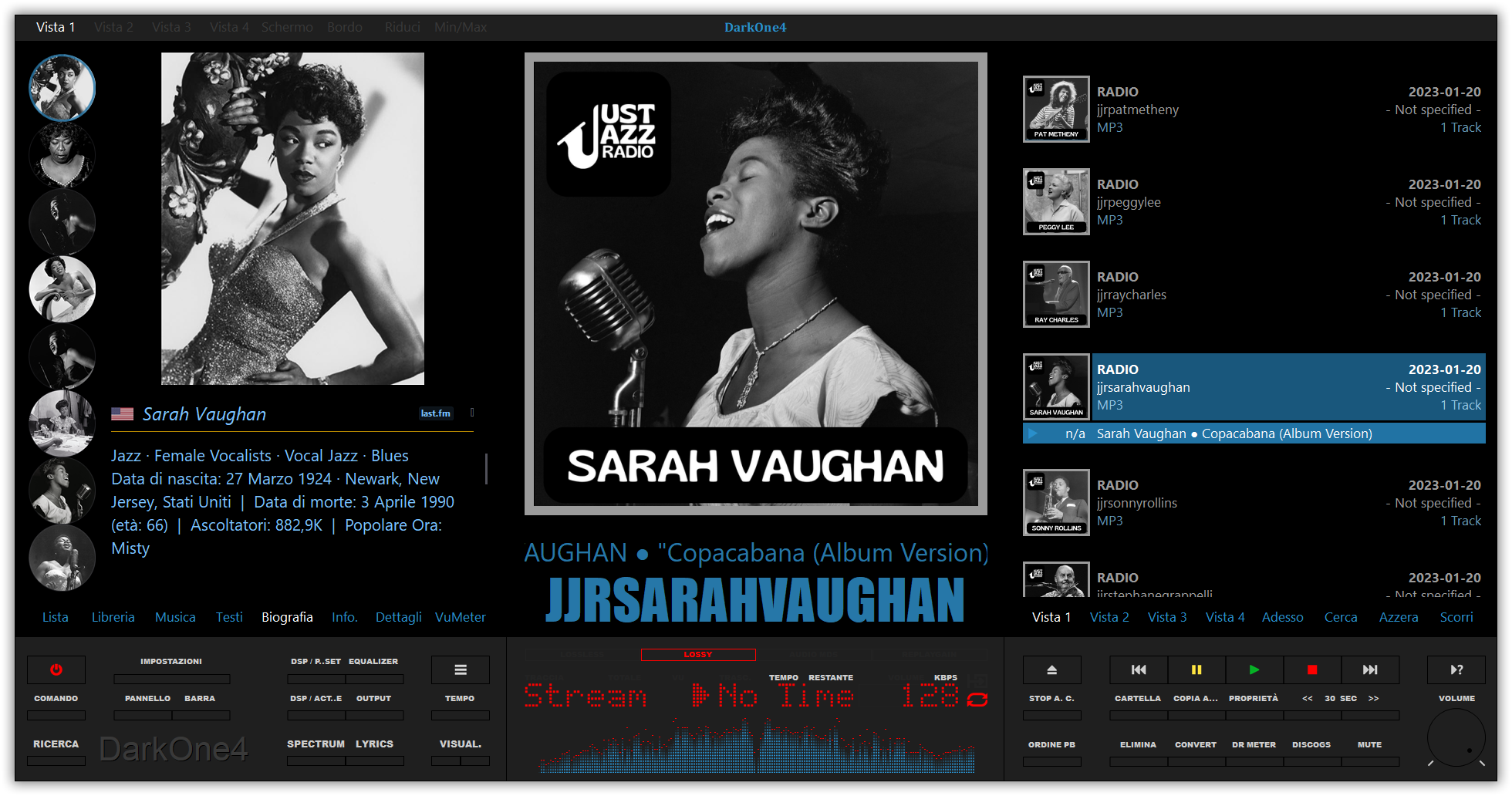Select the playing Copacabana (Album Version) track row
This screenshot has height=796, width=1512.
(1254, 433)
